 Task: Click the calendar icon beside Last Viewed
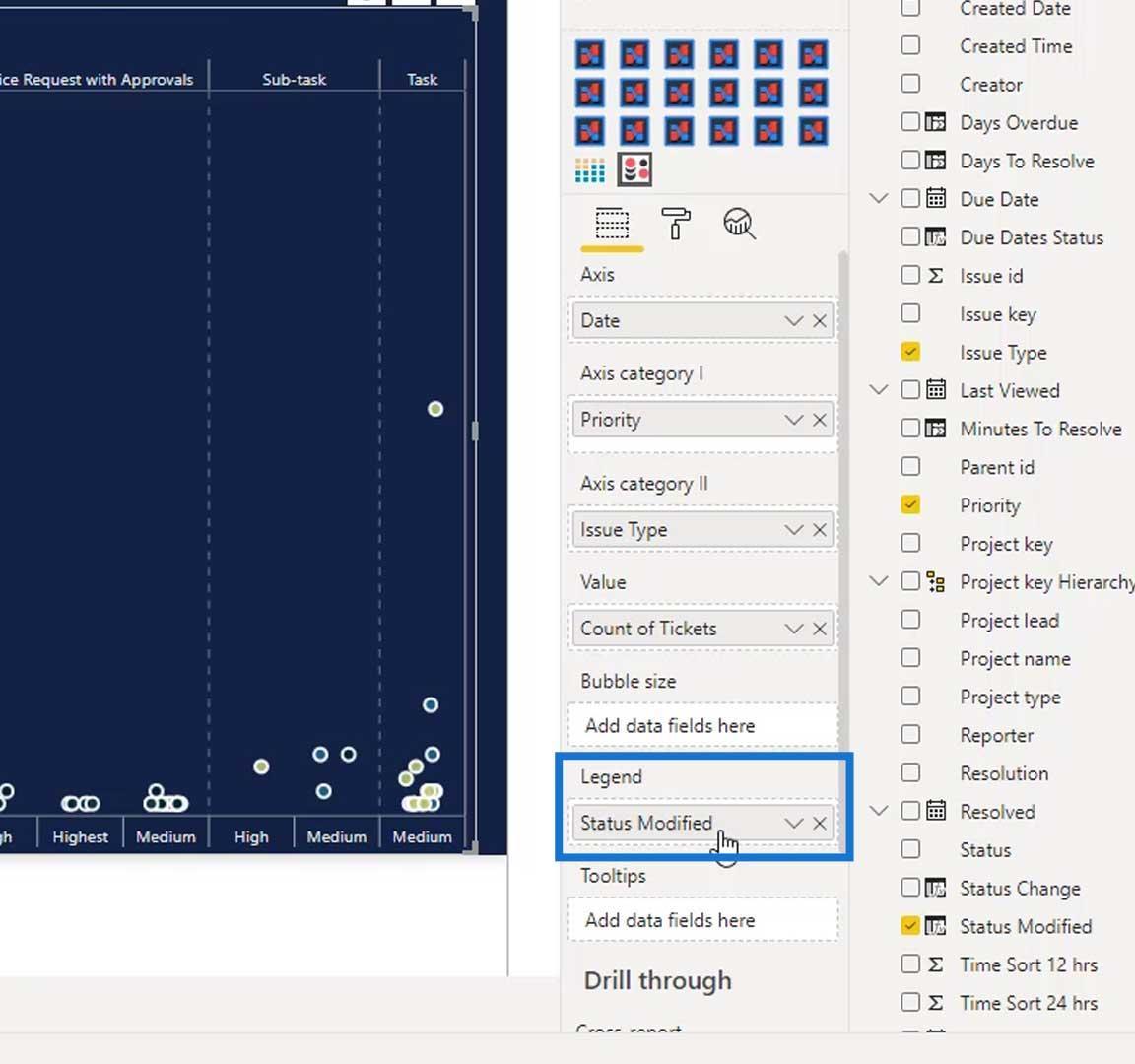(935, 390)
